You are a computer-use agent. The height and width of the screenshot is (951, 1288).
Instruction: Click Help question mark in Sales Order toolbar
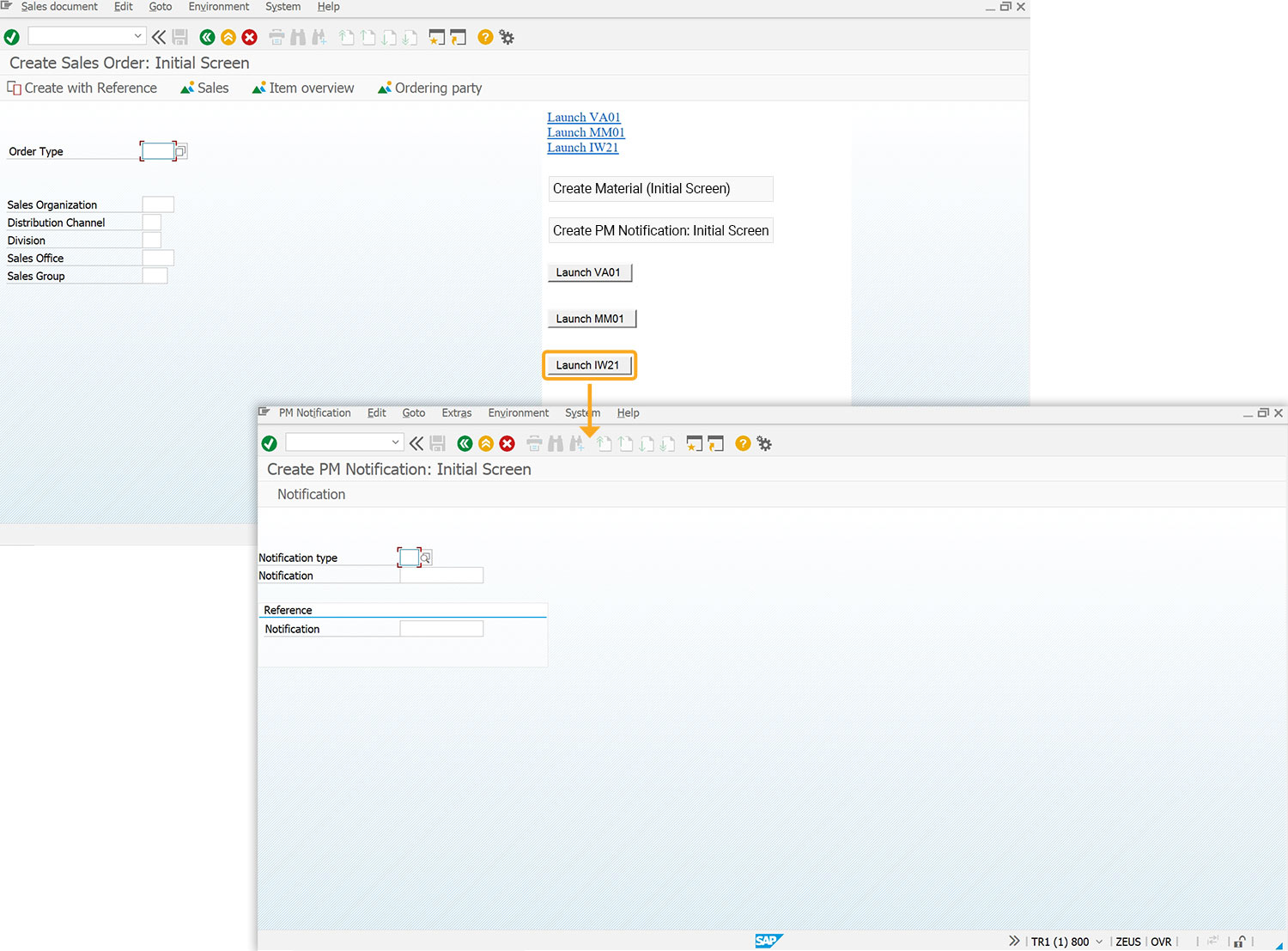click(485, 37)
